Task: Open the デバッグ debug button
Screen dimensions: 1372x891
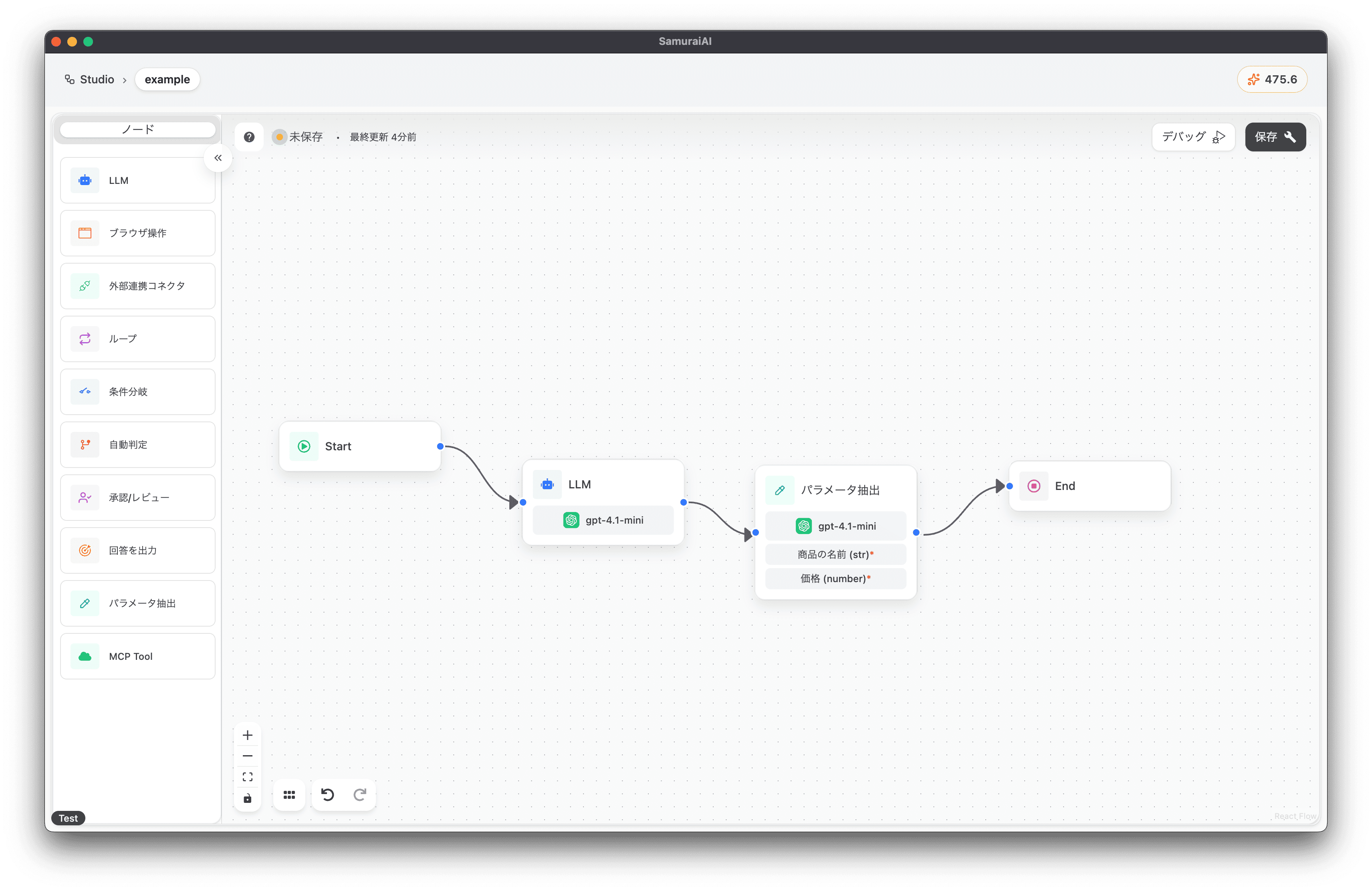Action: tap(1193, 137)
